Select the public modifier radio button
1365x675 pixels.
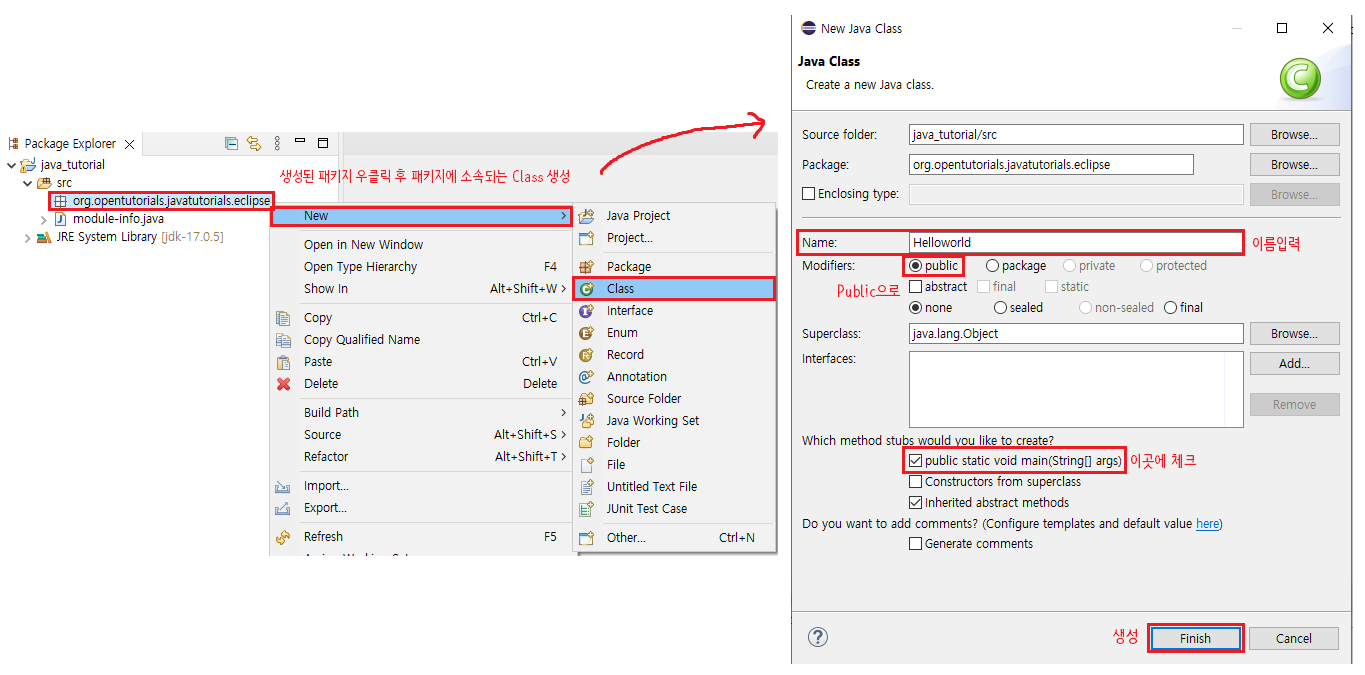pos(916,266)
